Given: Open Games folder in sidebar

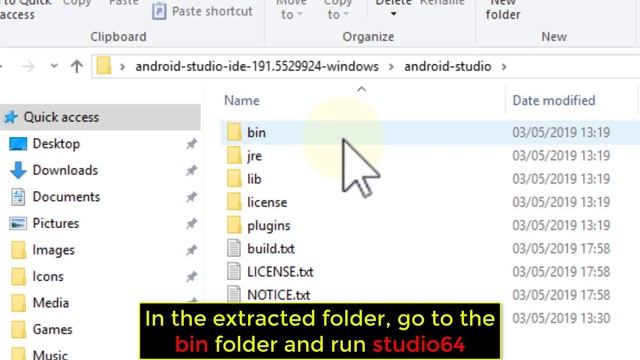Looking at the screenshot, I should [52, 330].
